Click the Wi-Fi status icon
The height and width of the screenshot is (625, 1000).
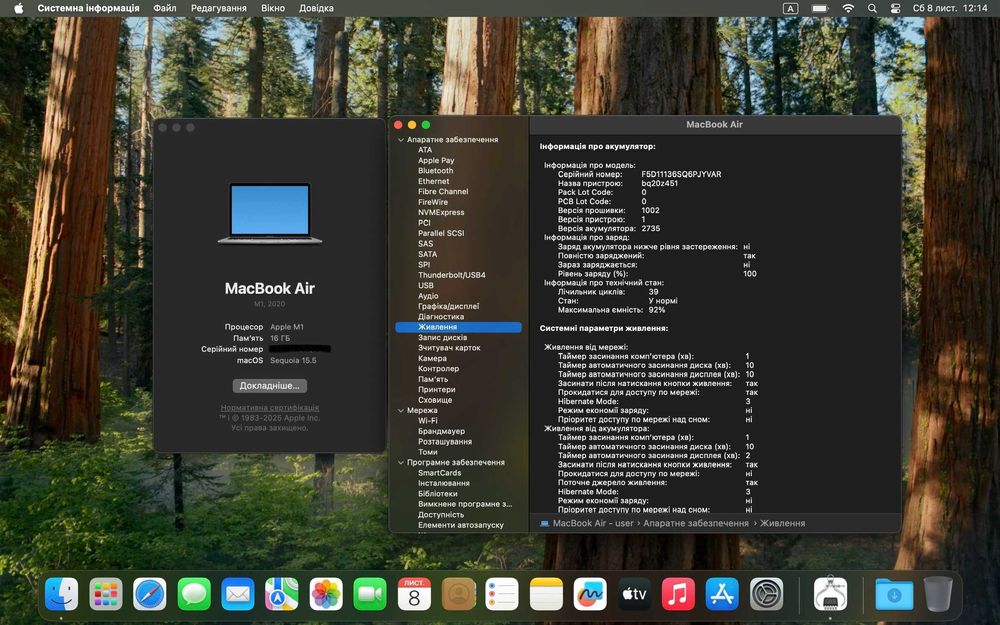[x=848, y=8]
